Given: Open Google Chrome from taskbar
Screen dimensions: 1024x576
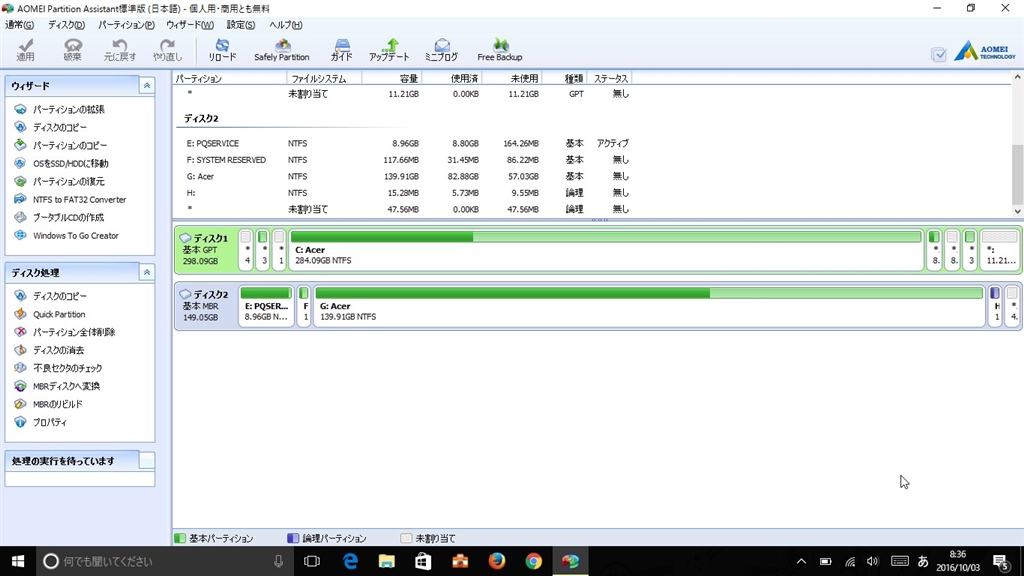Looking at the screenshot, I should click(x=534, y=561).
